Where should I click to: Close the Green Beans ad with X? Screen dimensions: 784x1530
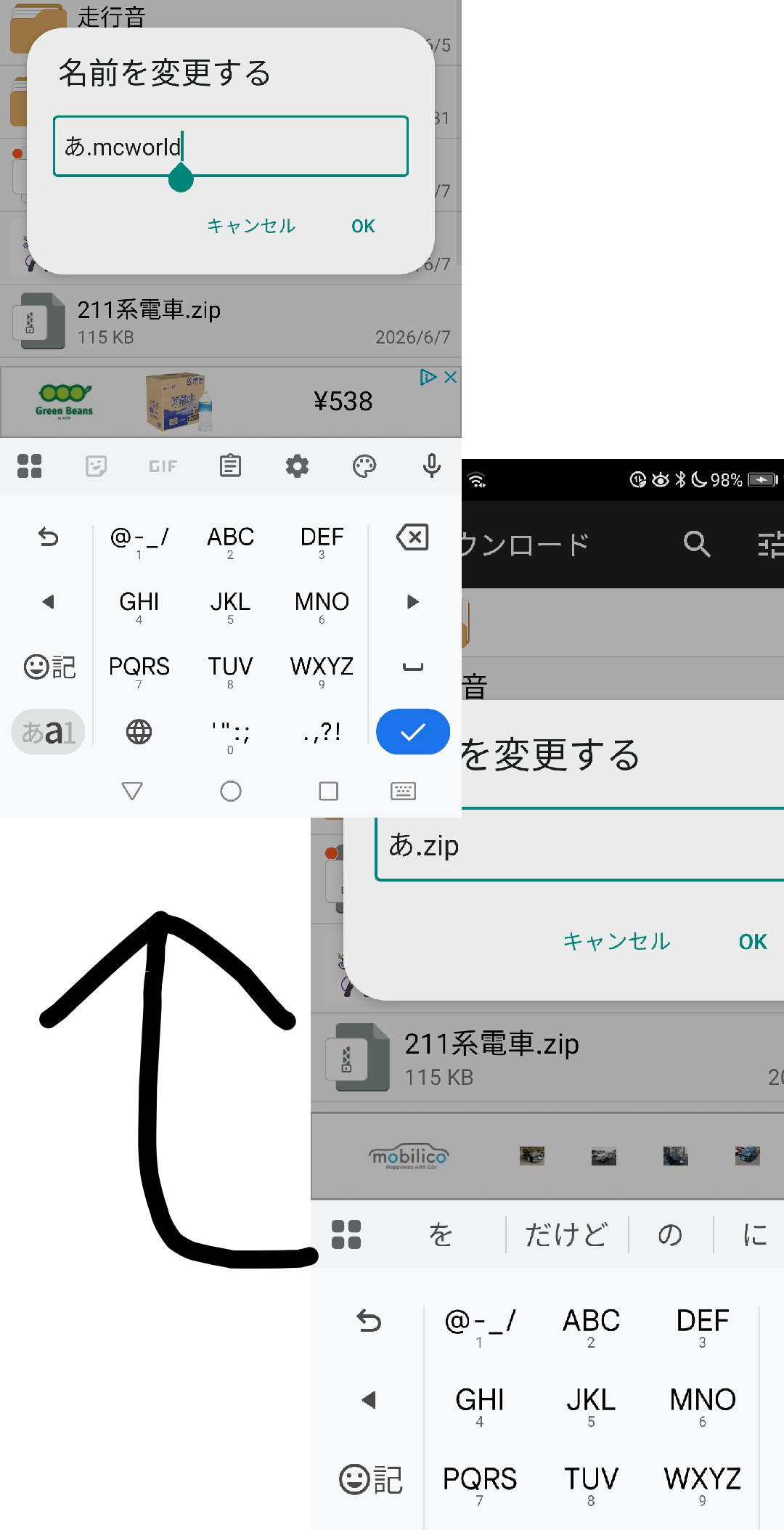pyautogui.click(x=450, y=377)
